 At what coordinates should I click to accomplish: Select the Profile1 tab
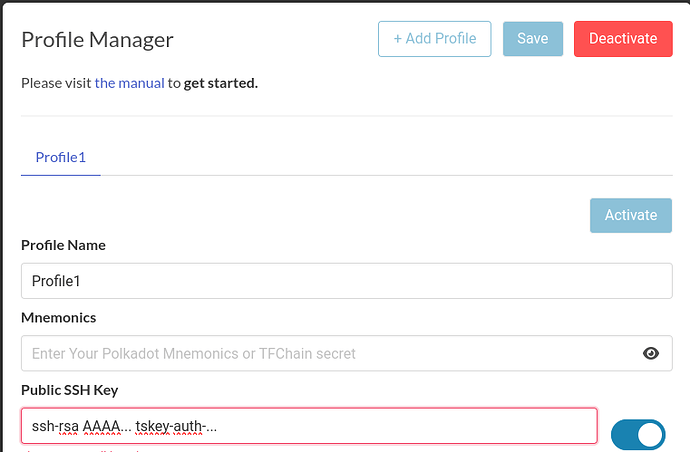click(61, 158)
